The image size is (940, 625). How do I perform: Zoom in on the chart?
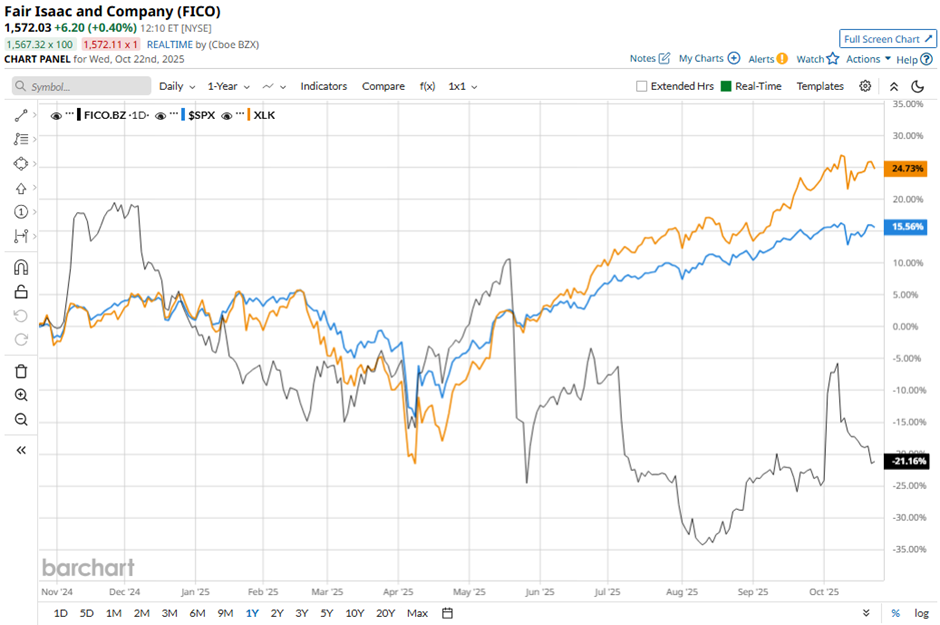tap(21, 395)
